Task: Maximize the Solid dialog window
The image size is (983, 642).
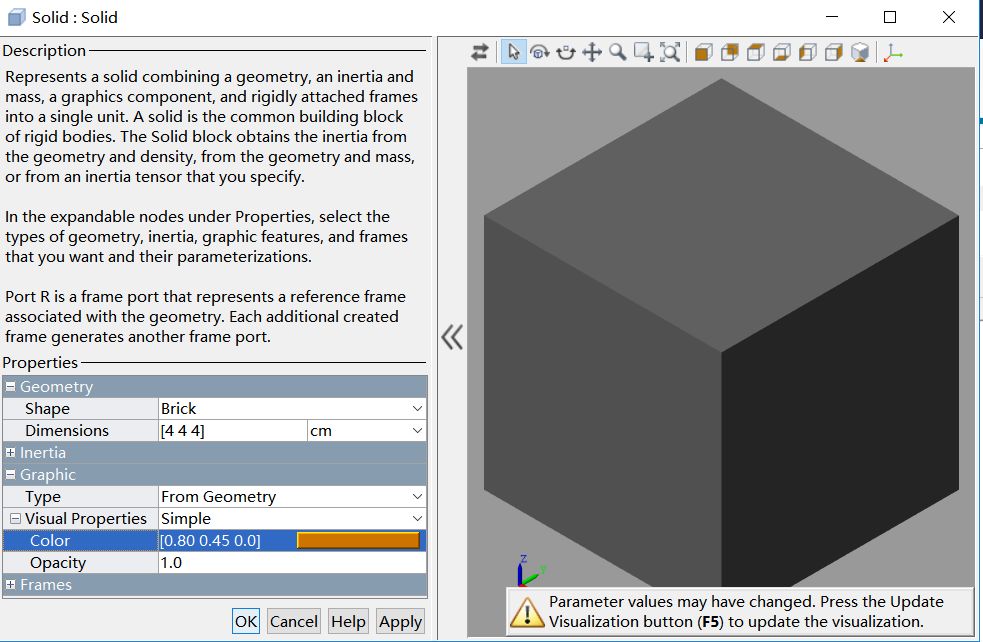Action: click(890, 18)
